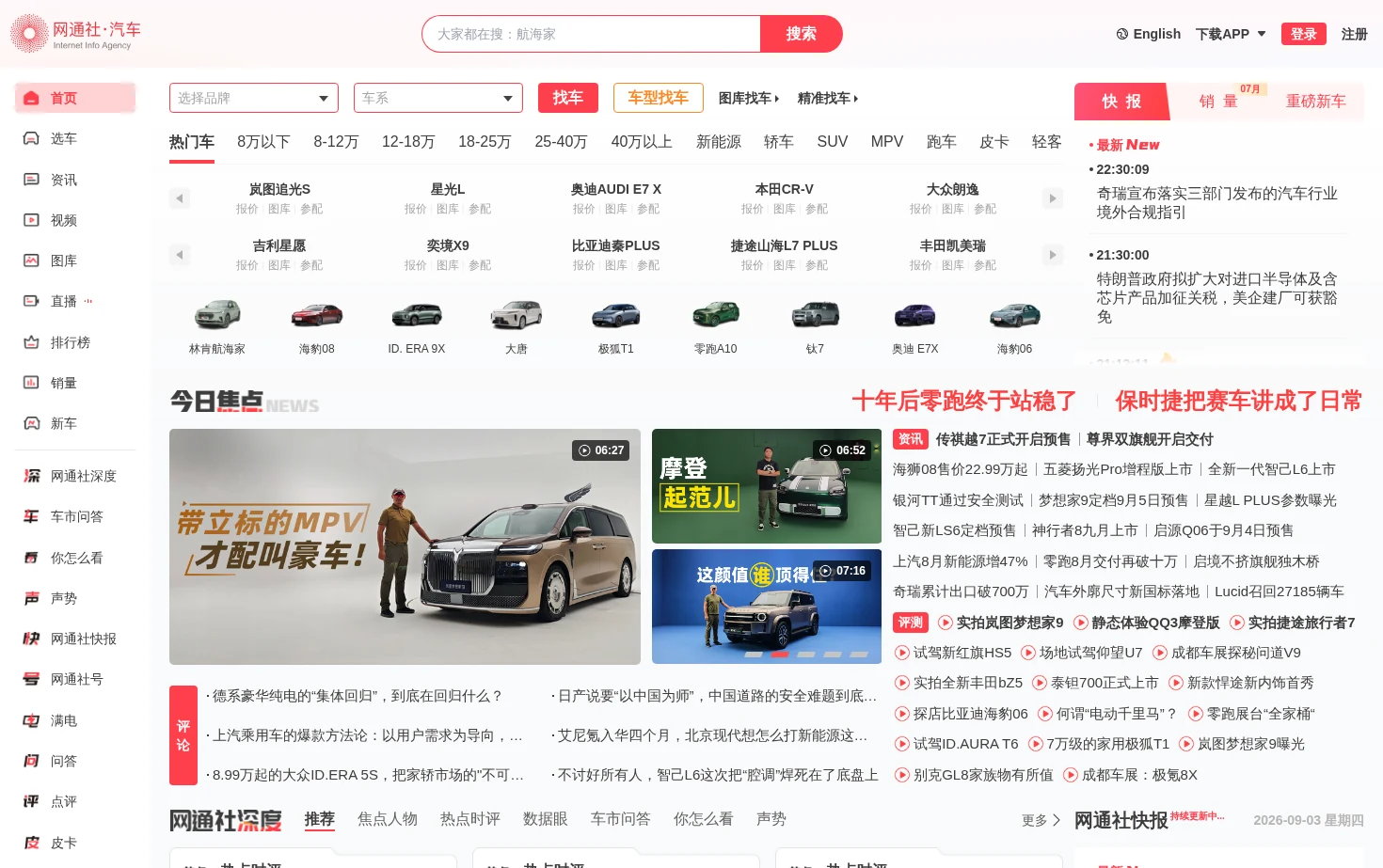The image size is (1383, 868).
Task: Click the globe icon beside English
Action: 1121,34
